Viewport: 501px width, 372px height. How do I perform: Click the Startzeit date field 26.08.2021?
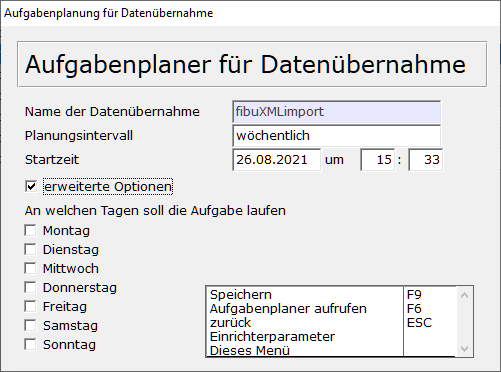276,160
